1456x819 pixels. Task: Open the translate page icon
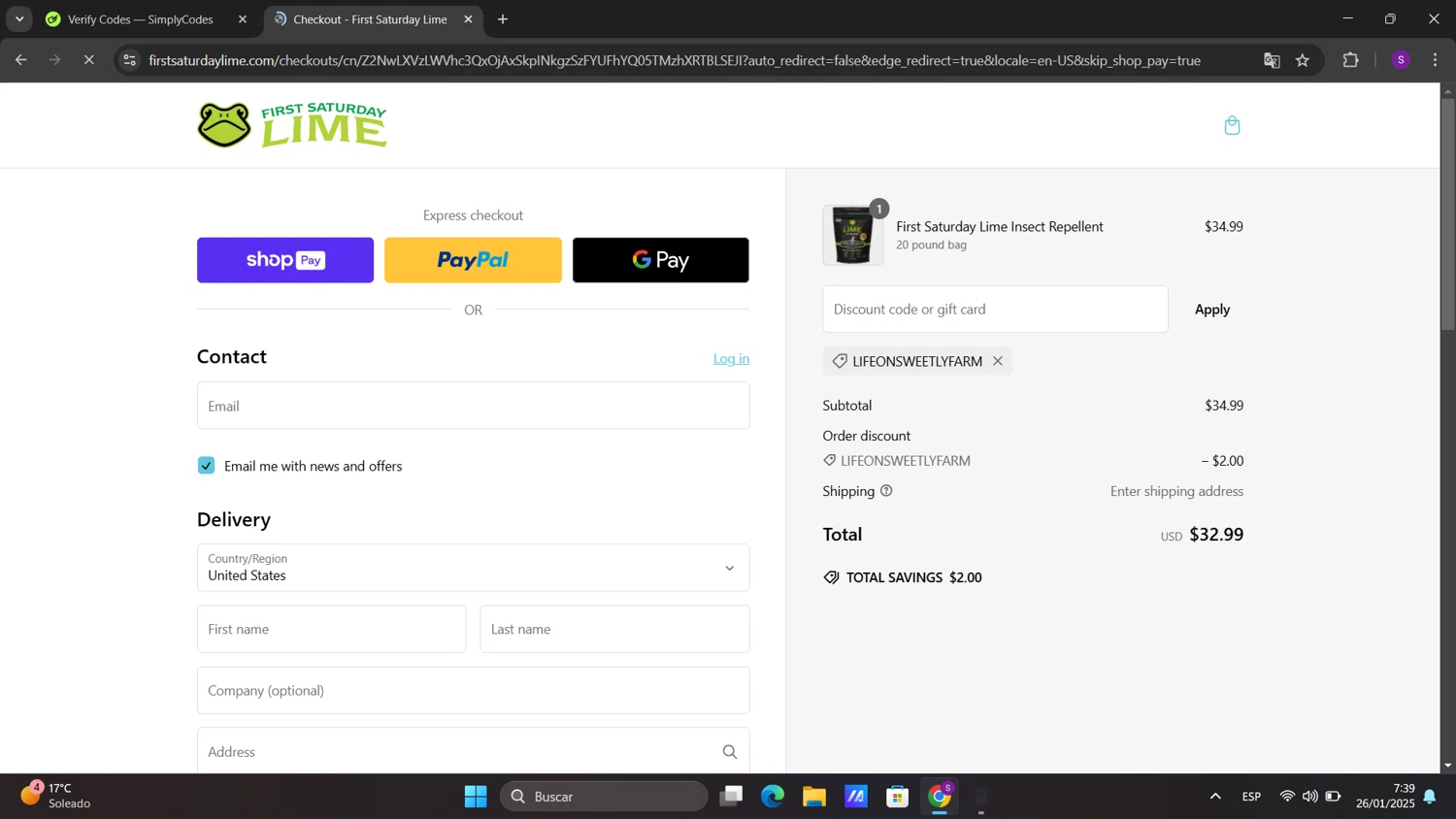(1272, 60)
